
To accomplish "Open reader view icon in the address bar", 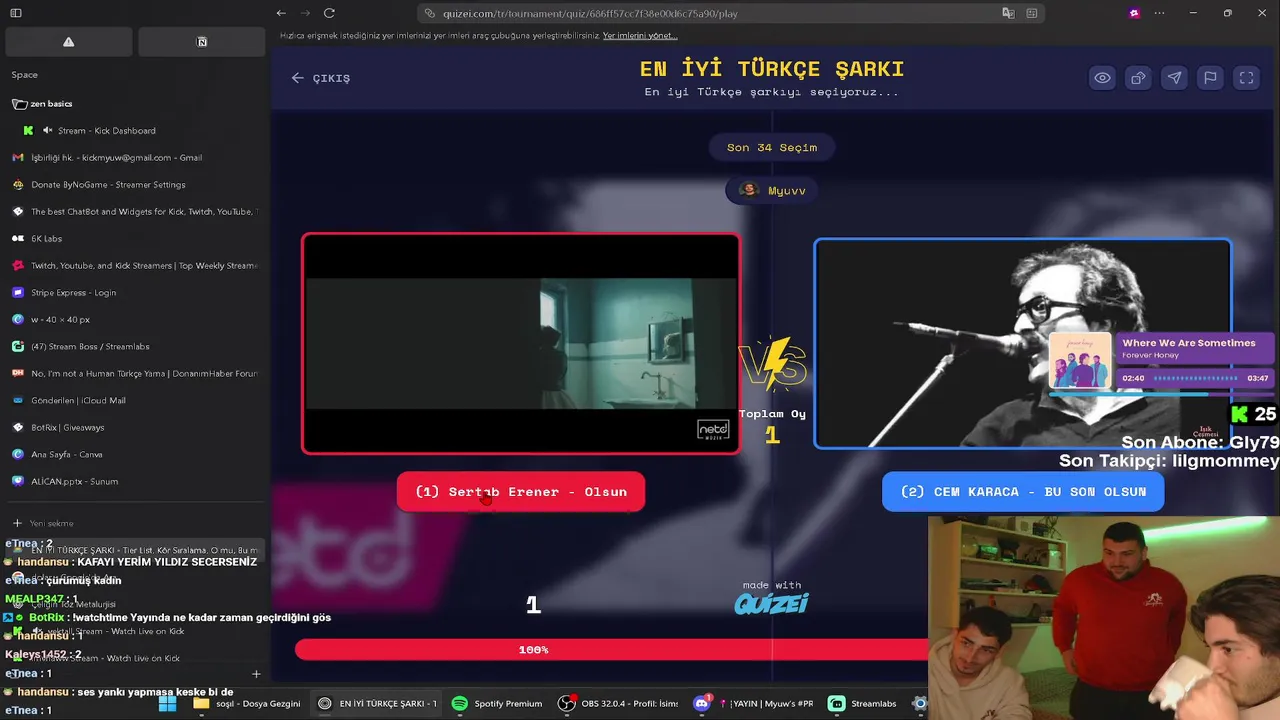I will (1031, 13).
